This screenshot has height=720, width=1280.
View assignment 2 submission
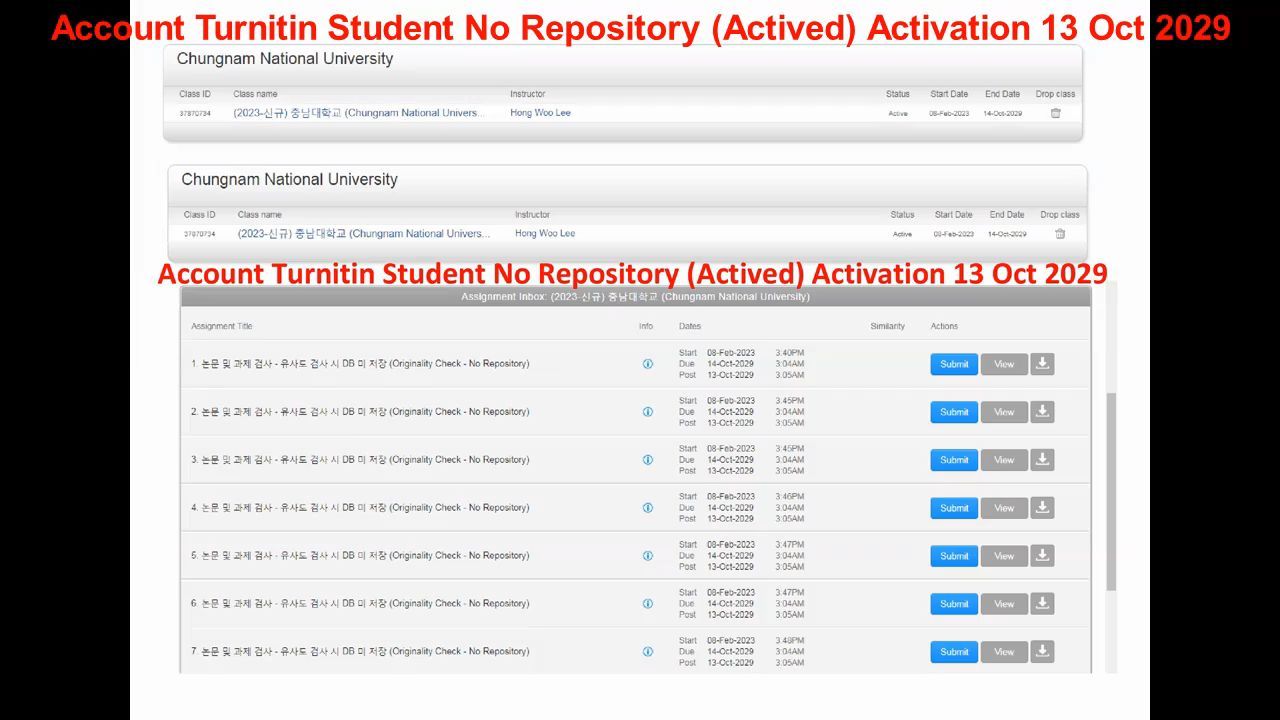coord(1004,412)
